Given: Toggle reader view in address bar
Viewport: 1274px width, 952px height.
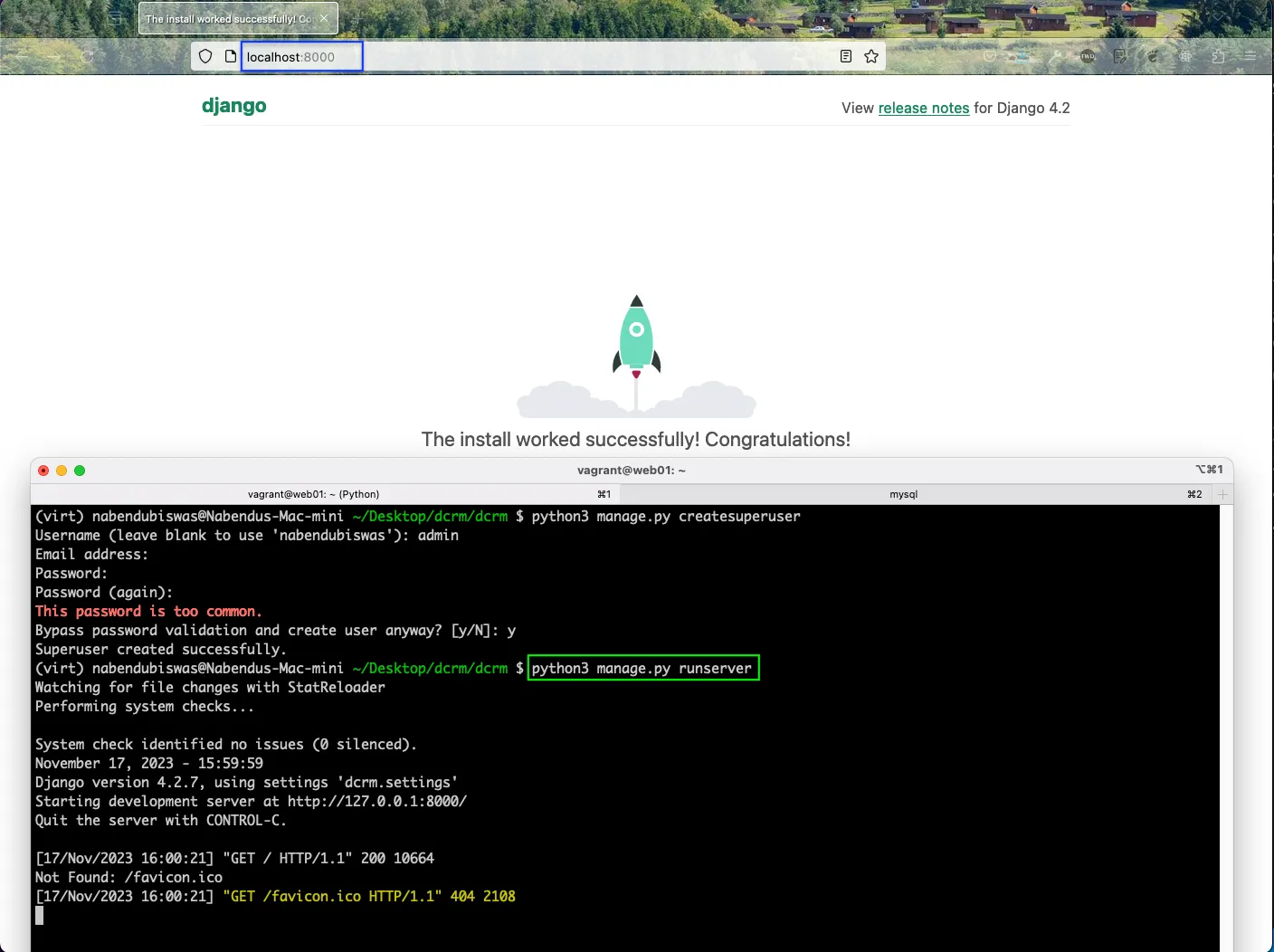Looking at the screenshot, I should [x=845, y=56].
